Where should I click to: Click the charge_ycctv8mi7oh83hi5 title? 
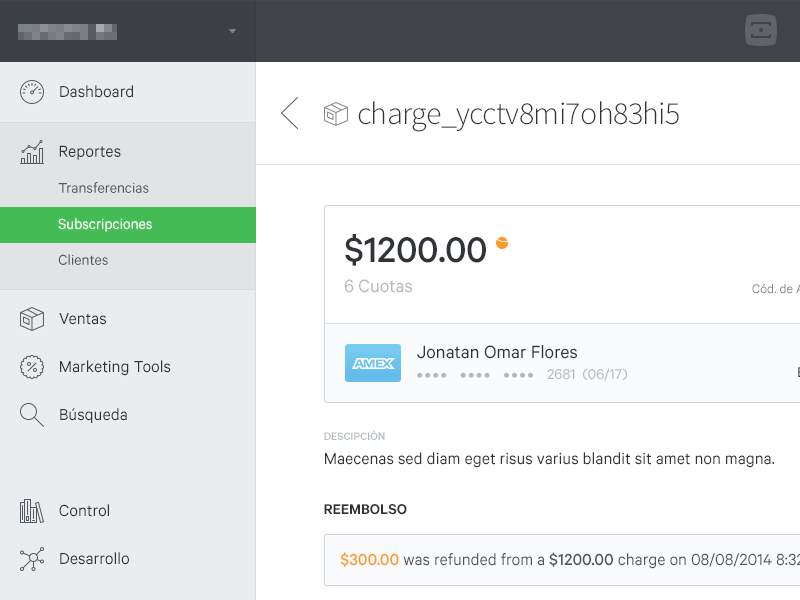518,114
